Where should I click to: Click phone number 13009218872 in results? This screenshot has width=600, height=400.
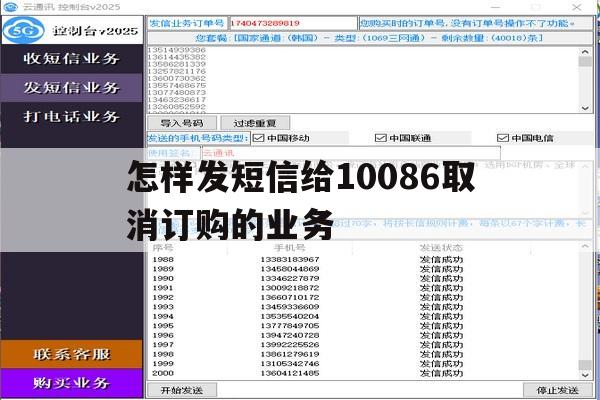[x=290, y=288]
